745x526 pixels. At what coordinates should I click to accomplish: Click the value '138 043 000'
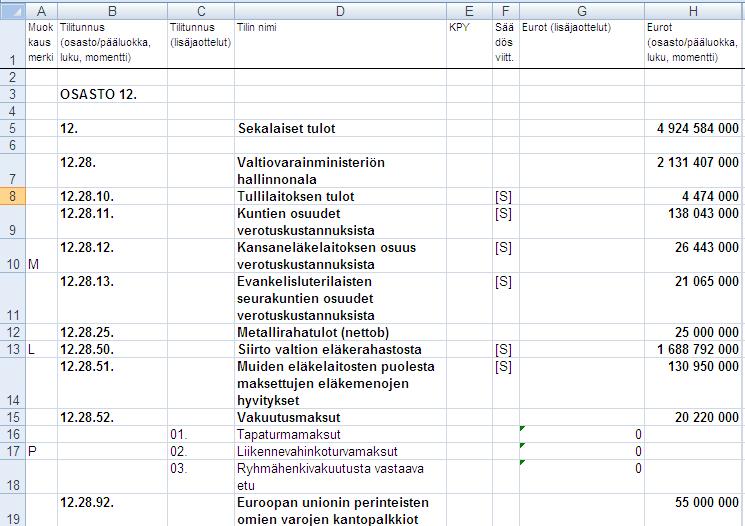(703, 213)
